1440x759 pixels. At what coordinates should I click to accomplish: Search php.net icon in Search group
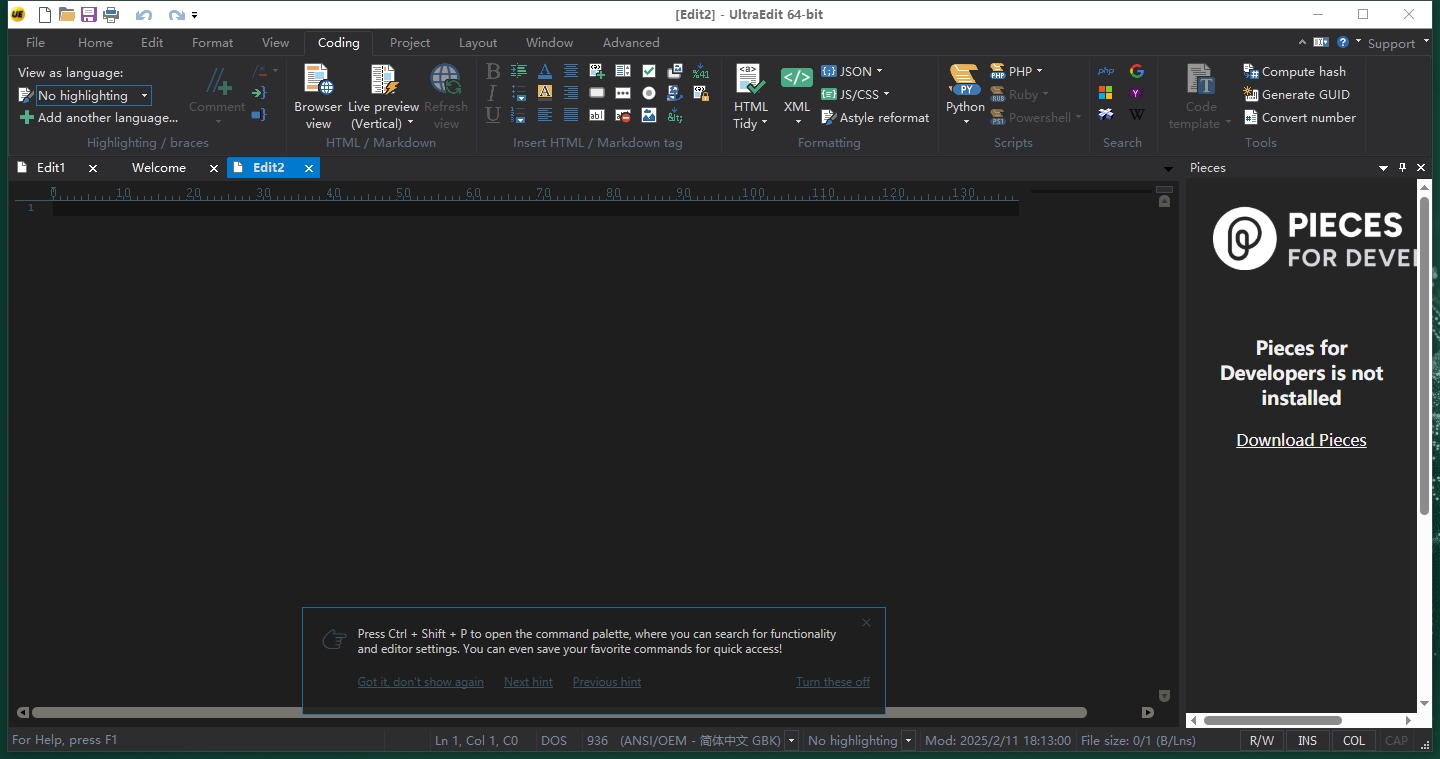(1106, 71)
